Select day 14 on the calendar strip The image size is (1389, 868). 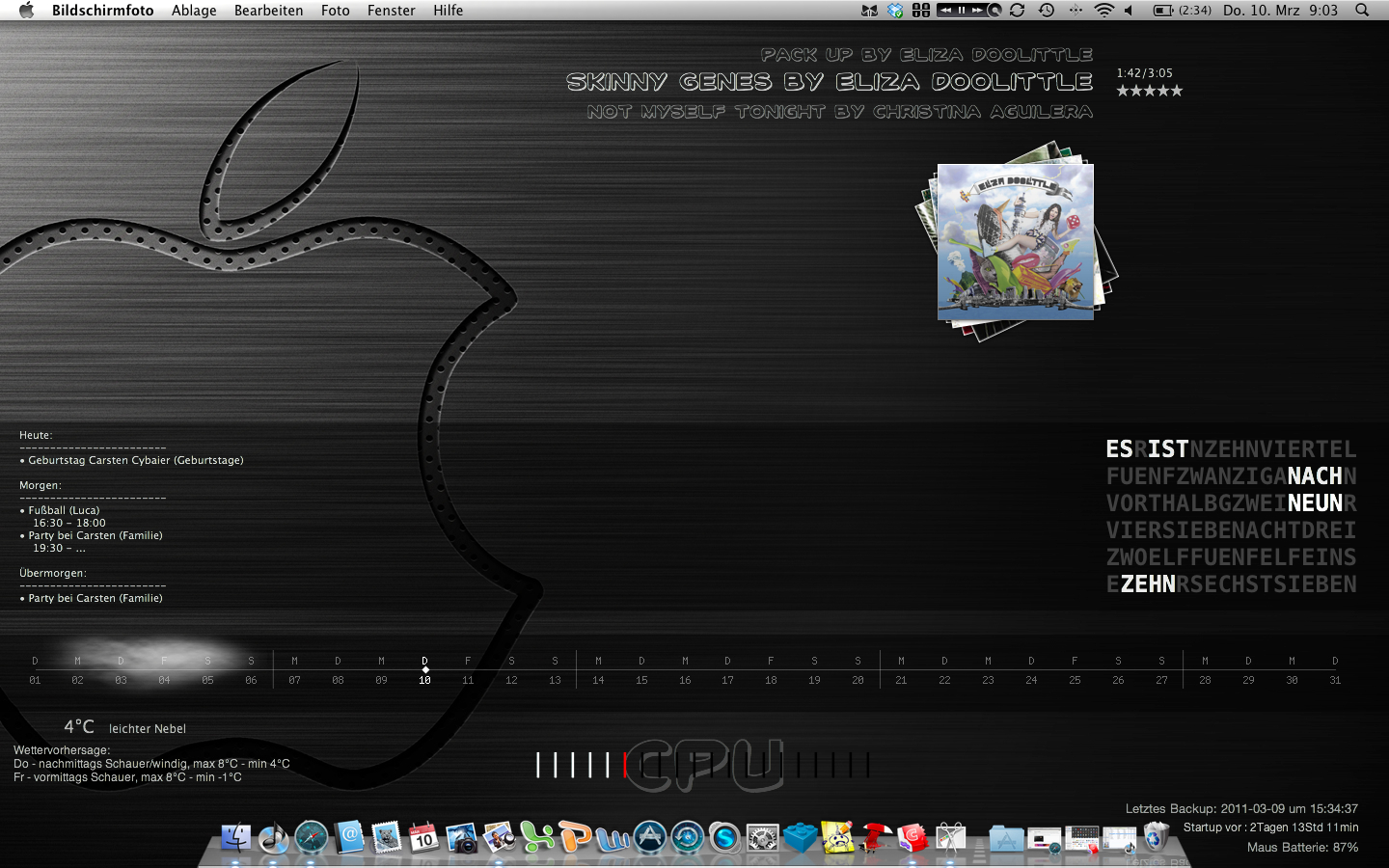coord(598,671)
